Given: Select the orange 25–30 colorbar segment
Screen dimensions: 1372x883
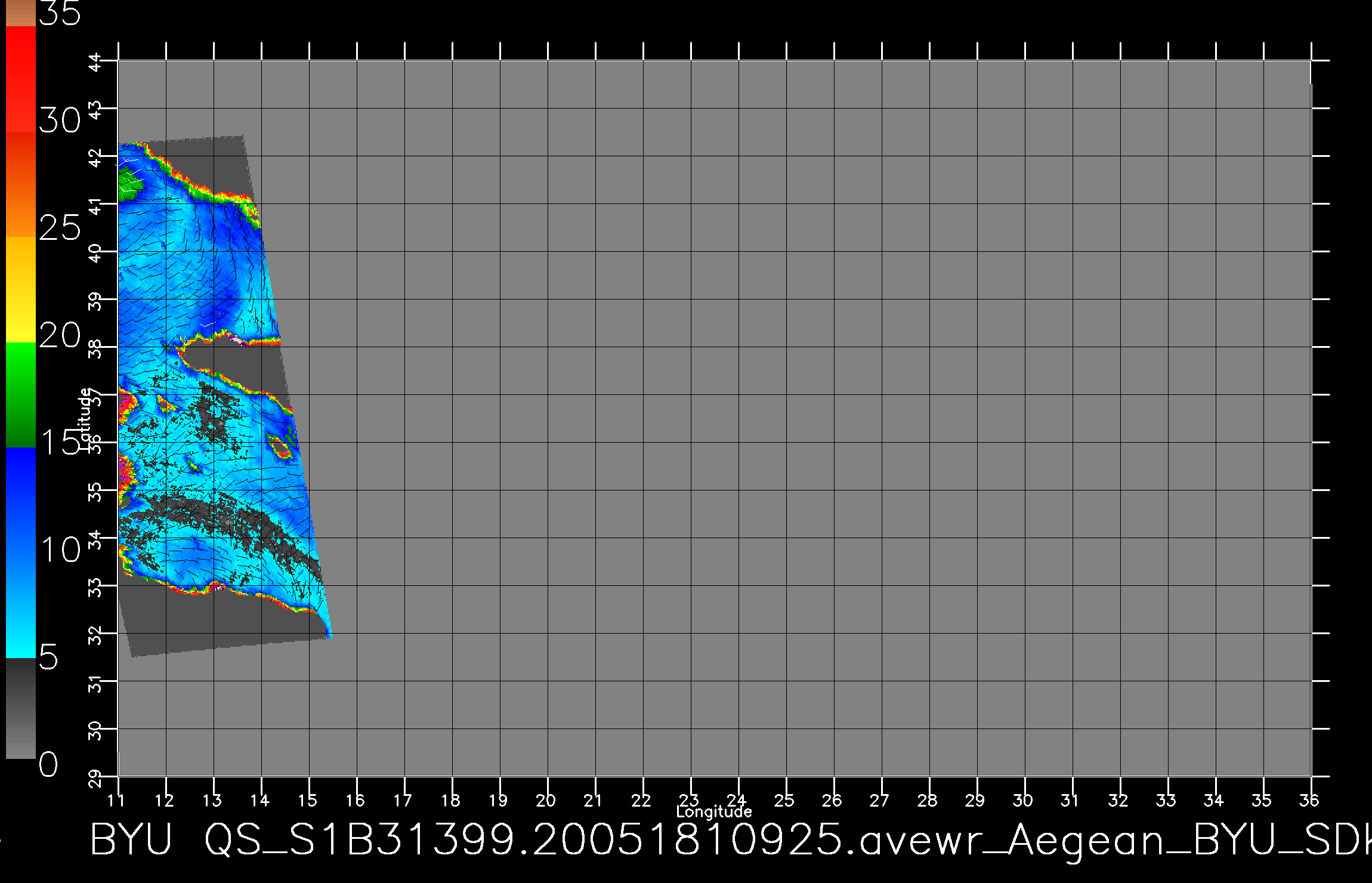Looking at the screenshot, I should pyautogui.click(x=21, y=184).
